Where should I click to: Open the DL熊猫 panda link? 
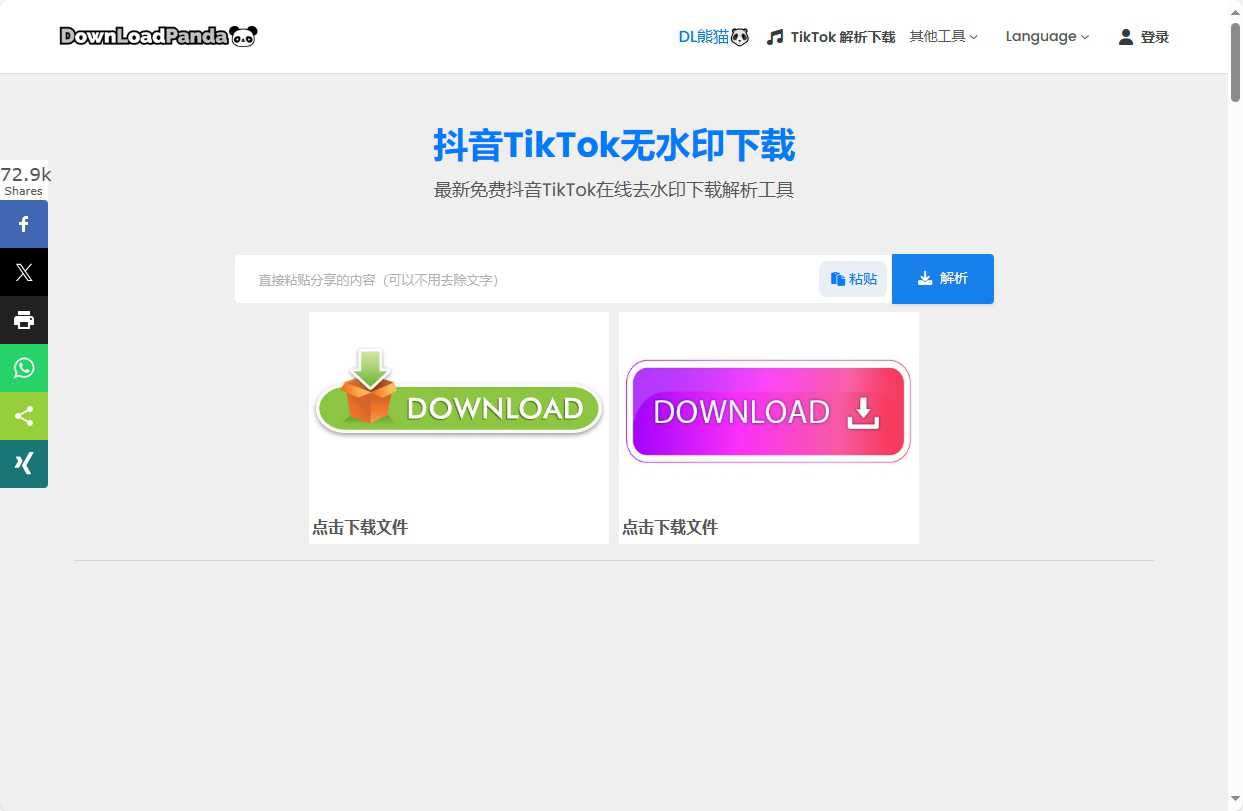pyautogui.click(x=713, y=37)
